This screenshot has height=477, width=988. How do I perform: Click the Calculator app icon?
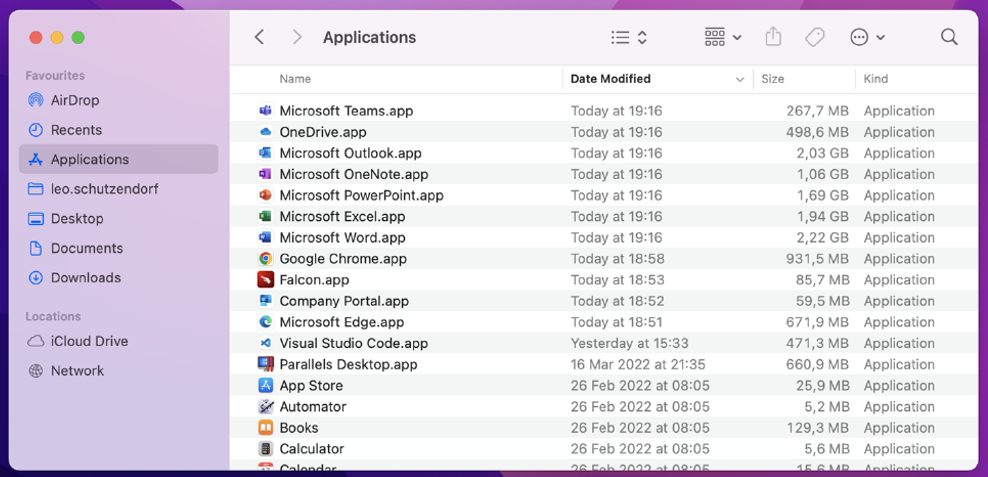265,449
